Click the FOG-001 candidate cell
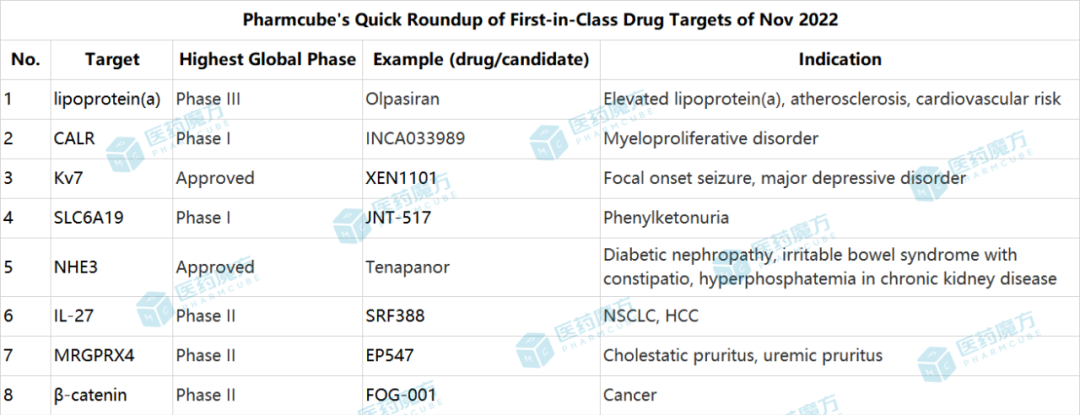Screen dimensions: 1080x415 click(401, 395)
